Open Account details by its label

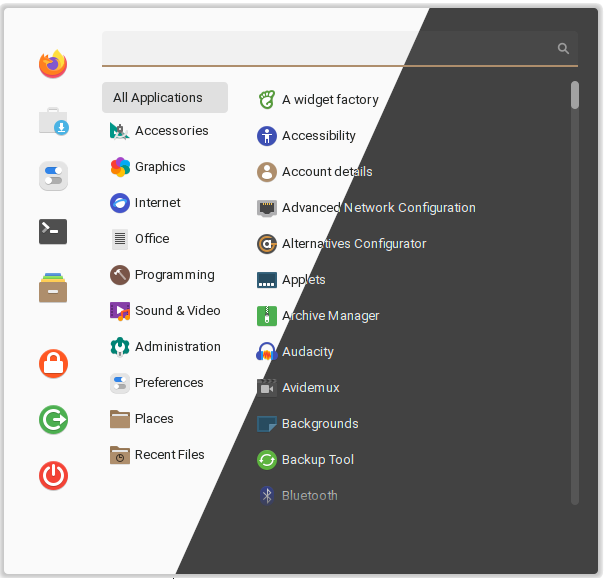point(327,172)
